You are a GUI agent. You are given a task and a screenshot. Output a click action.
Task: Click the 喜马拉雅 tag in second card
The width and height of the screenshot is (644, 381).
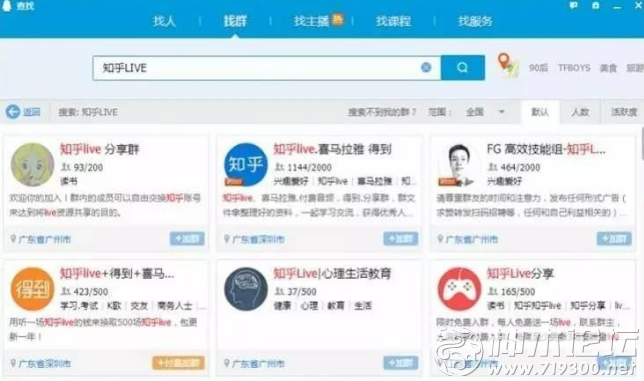(374, 181)
